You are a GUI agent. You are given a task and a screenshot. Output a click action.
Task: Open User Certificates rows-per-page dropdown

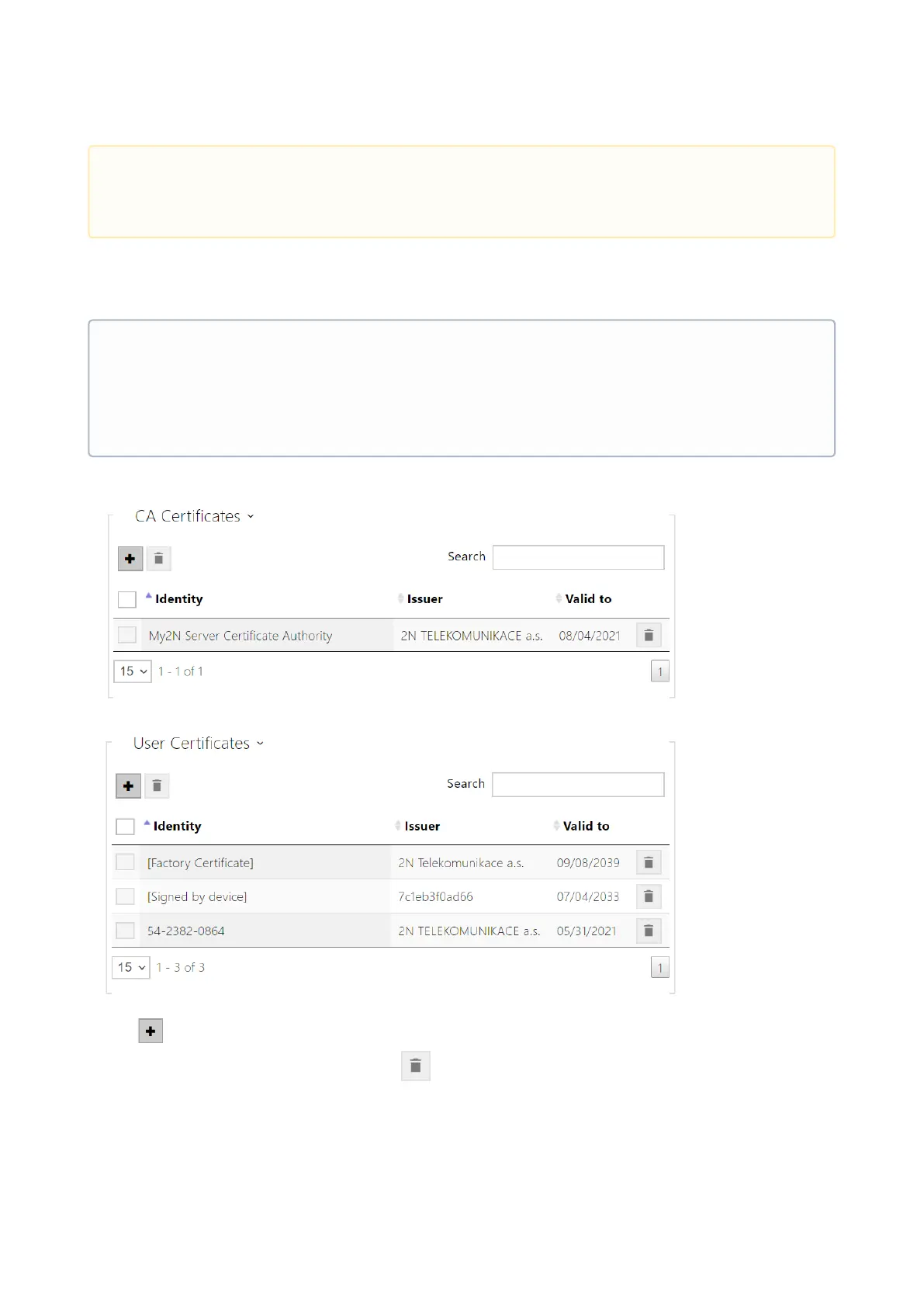click(131, 968)
